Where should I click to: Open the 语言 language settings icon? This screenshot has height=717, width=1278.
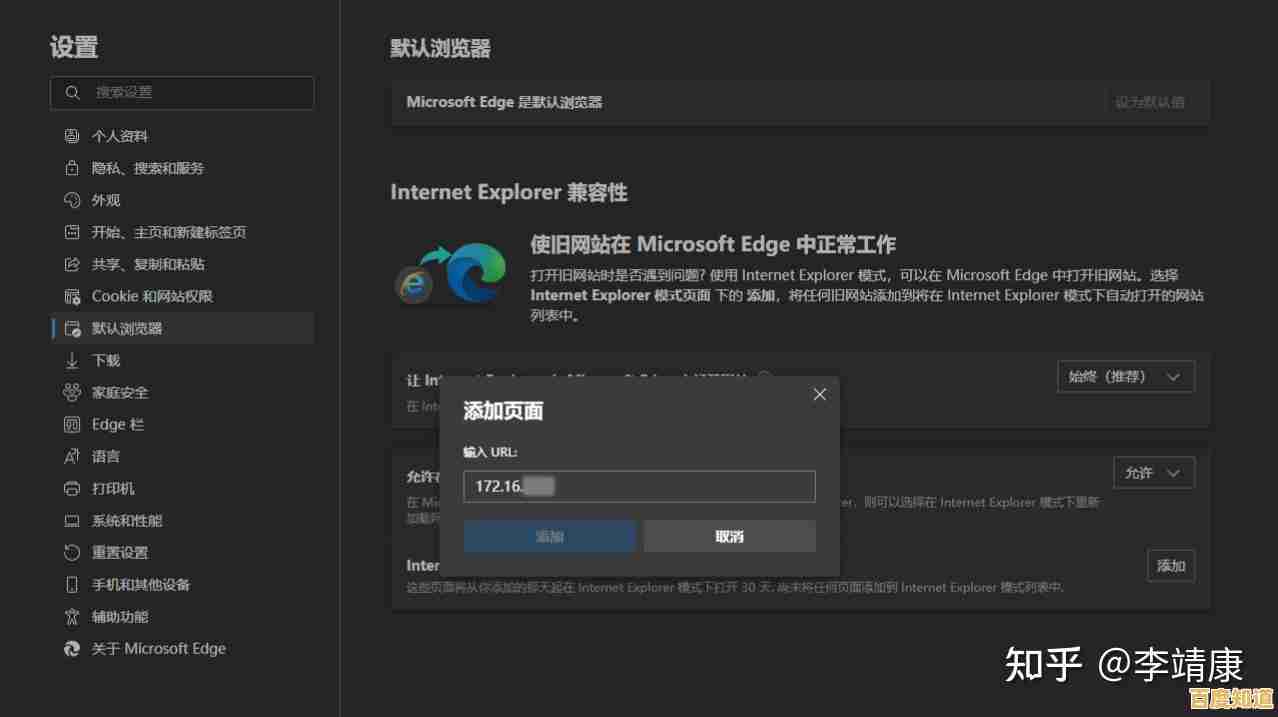point(71,456)
